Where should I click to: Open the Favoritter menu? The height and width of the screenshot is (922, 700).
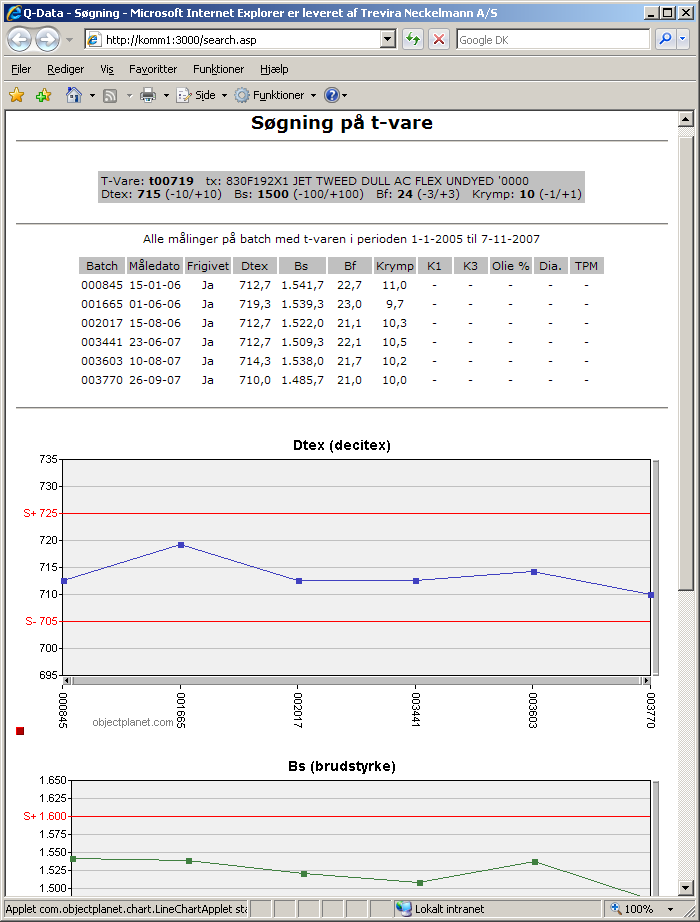pos(153,69)
